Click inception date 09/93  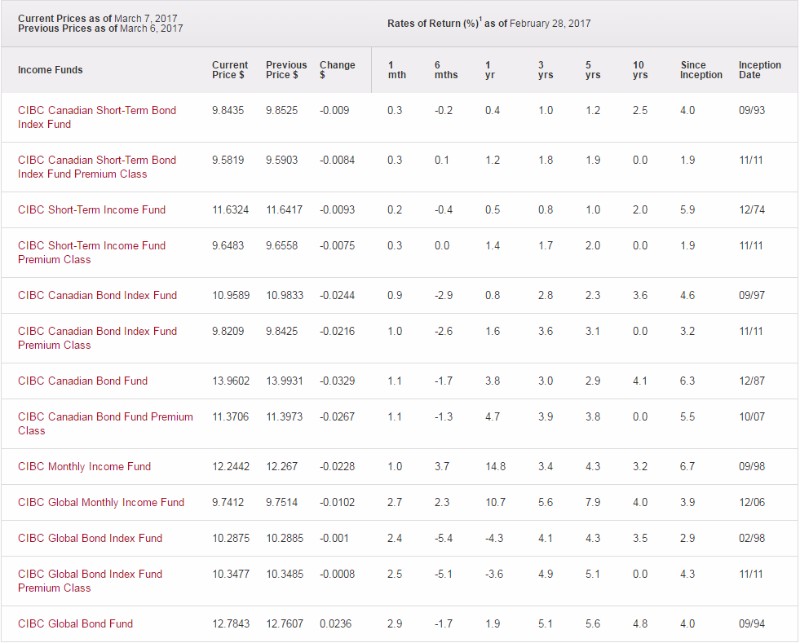[x=752, y=111]
